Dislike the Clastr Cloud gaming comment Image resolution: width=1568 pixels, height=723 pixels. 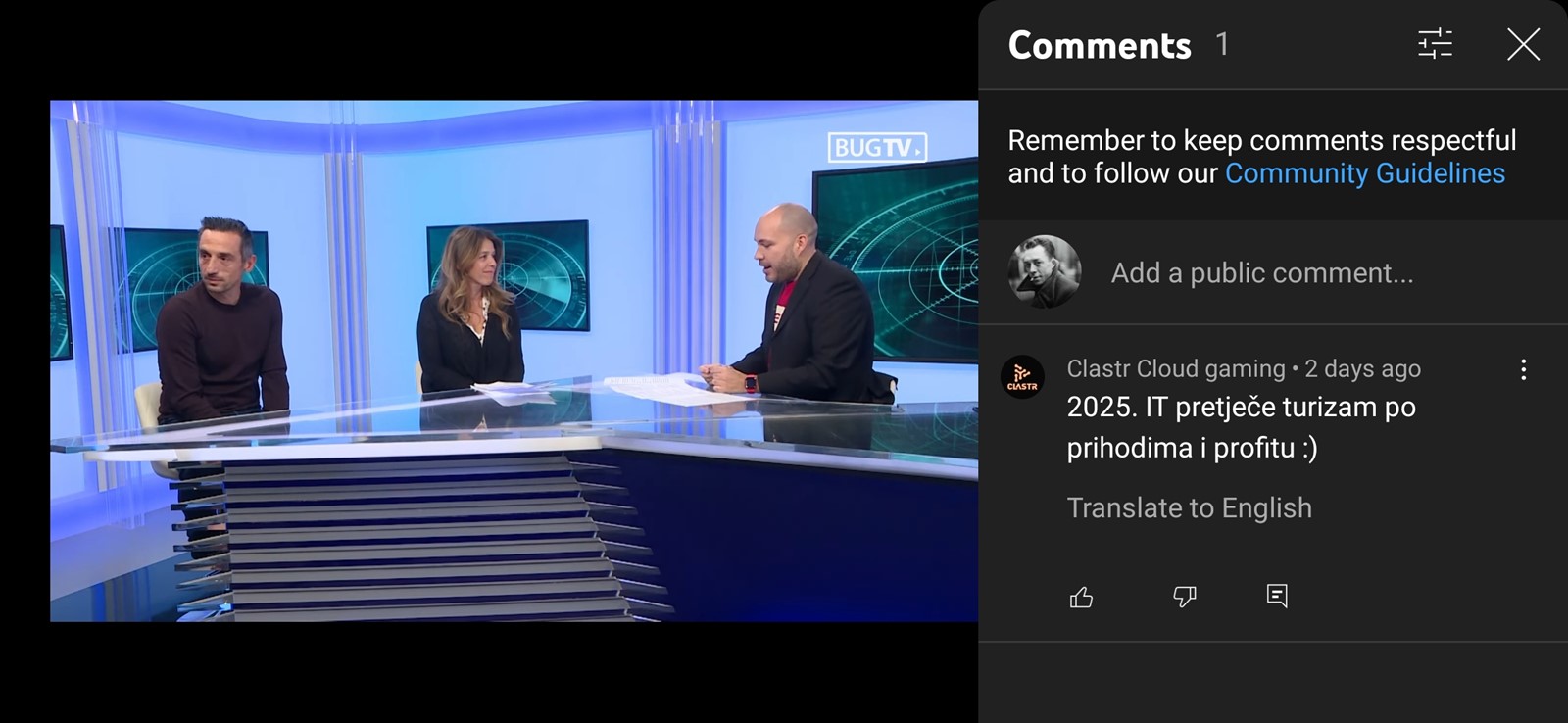point(1184,597)
